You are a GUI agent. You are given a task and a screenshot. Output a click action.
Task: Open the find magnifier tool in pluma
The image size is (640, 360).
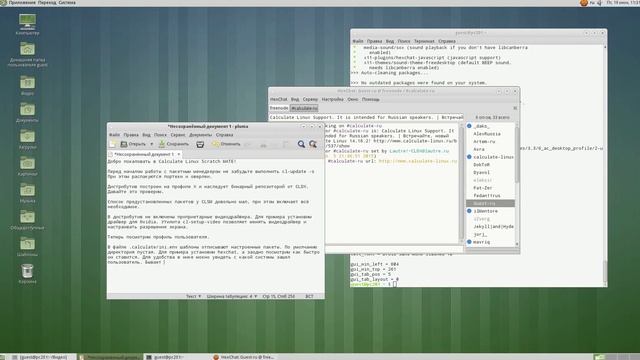301,144
